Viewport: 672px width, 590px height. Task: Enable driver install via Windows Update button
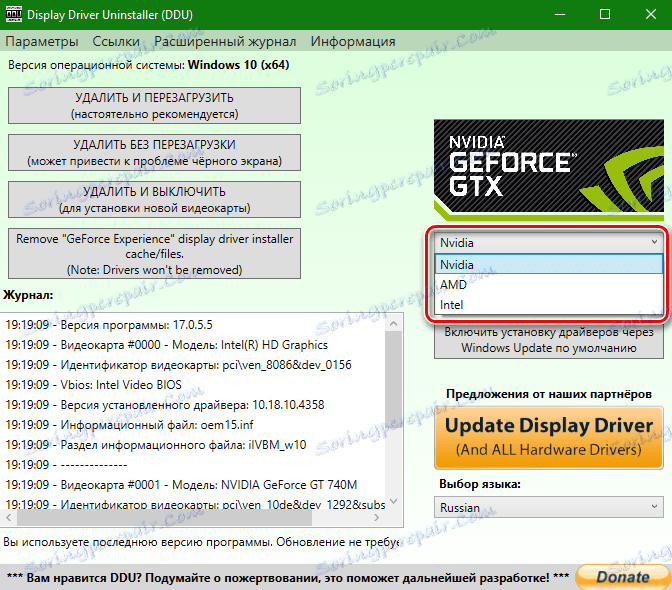coord(549,340)
